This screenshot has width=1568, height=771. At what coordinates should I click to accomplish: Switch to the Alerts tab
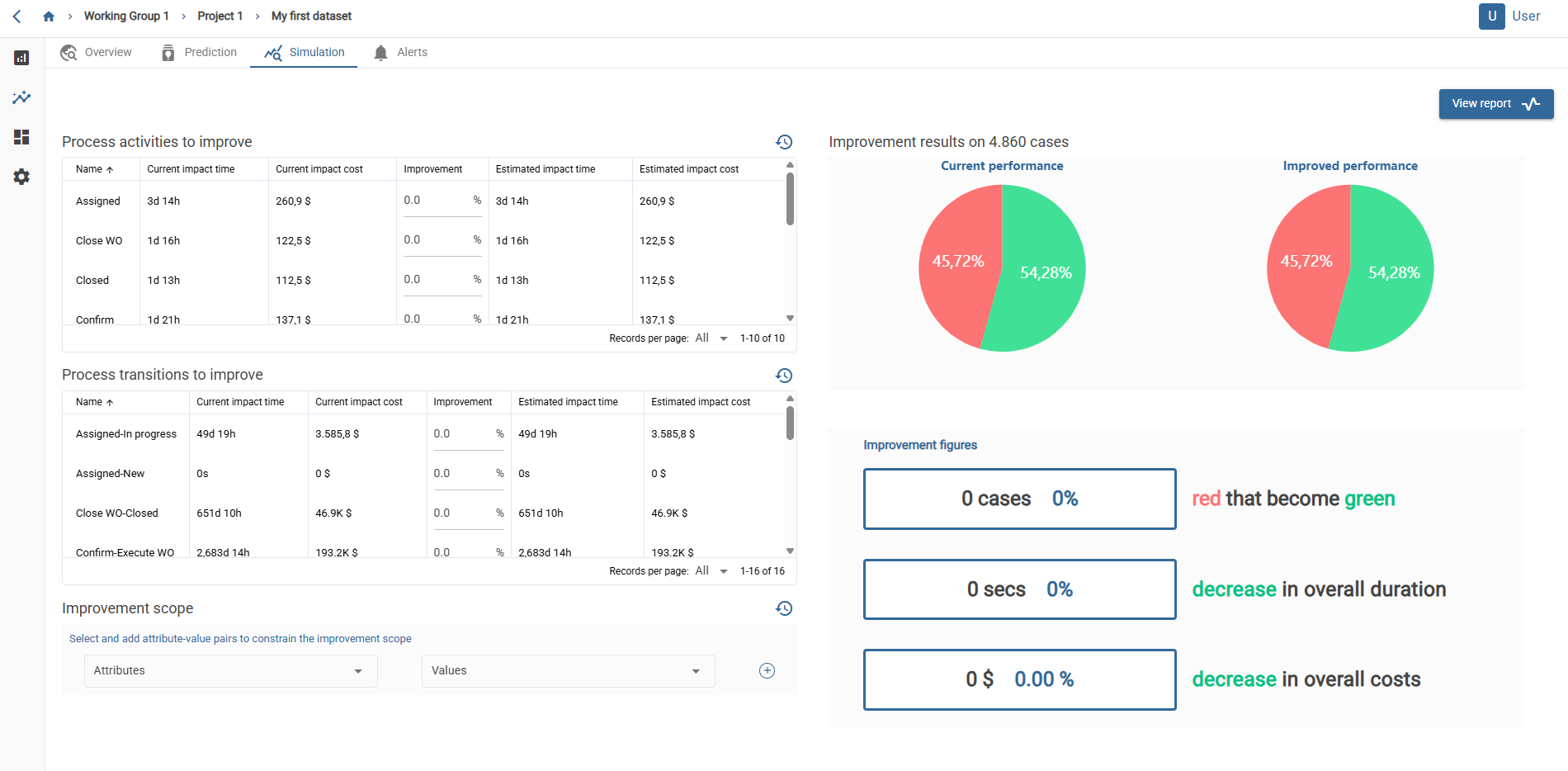coord(401,52)
